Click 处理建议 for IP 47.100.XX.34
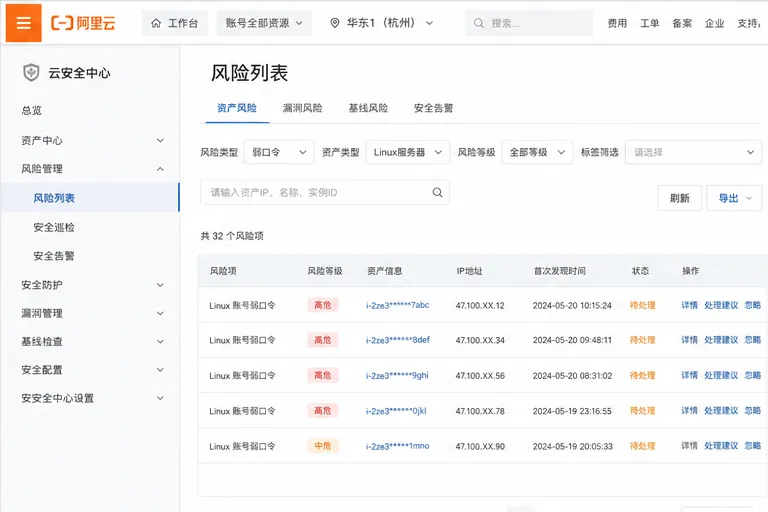This screenshot has height=512, width=768. coord(721,340)
